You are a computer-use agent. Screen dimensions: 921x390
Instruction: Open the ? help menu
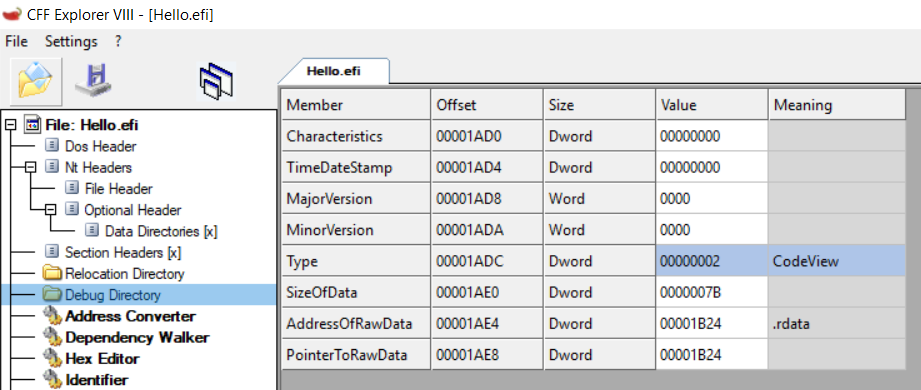[x=118, y=42]
